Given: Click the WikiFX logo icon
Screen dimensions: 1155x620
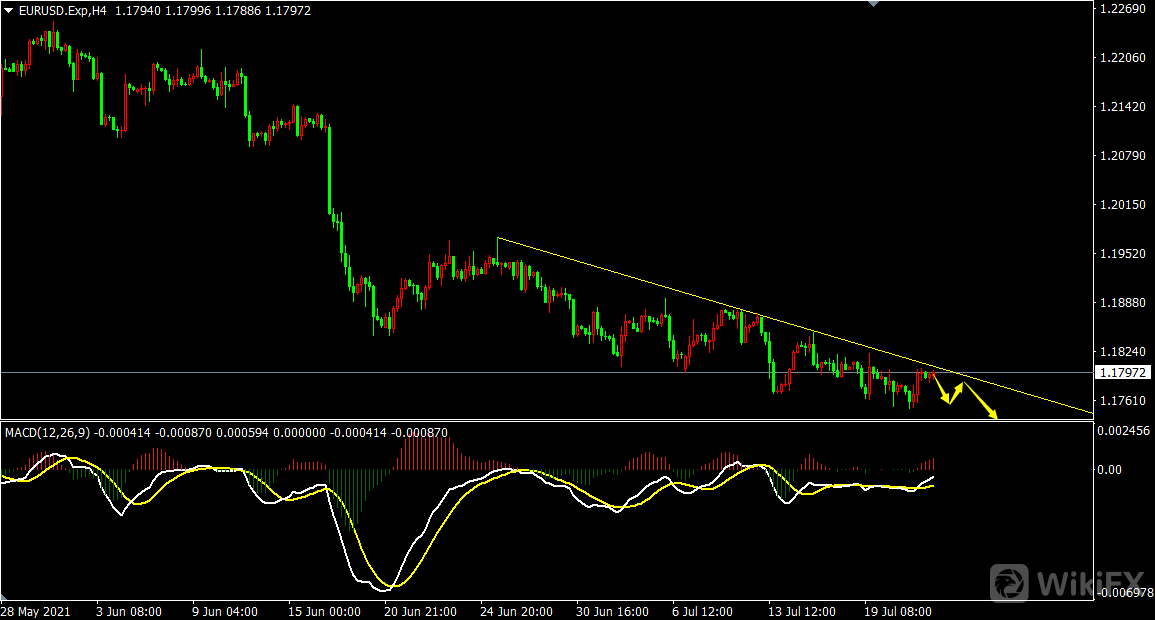Looking at the screenshot, I should [1010, 581].
